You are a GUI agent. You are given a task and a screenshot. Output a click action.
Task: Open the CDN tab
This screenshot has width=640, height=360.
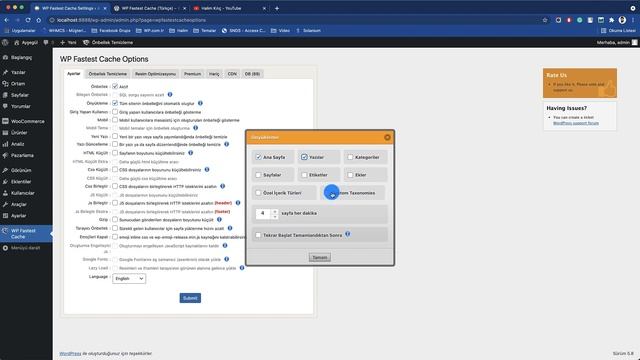(x=232, y=74)
